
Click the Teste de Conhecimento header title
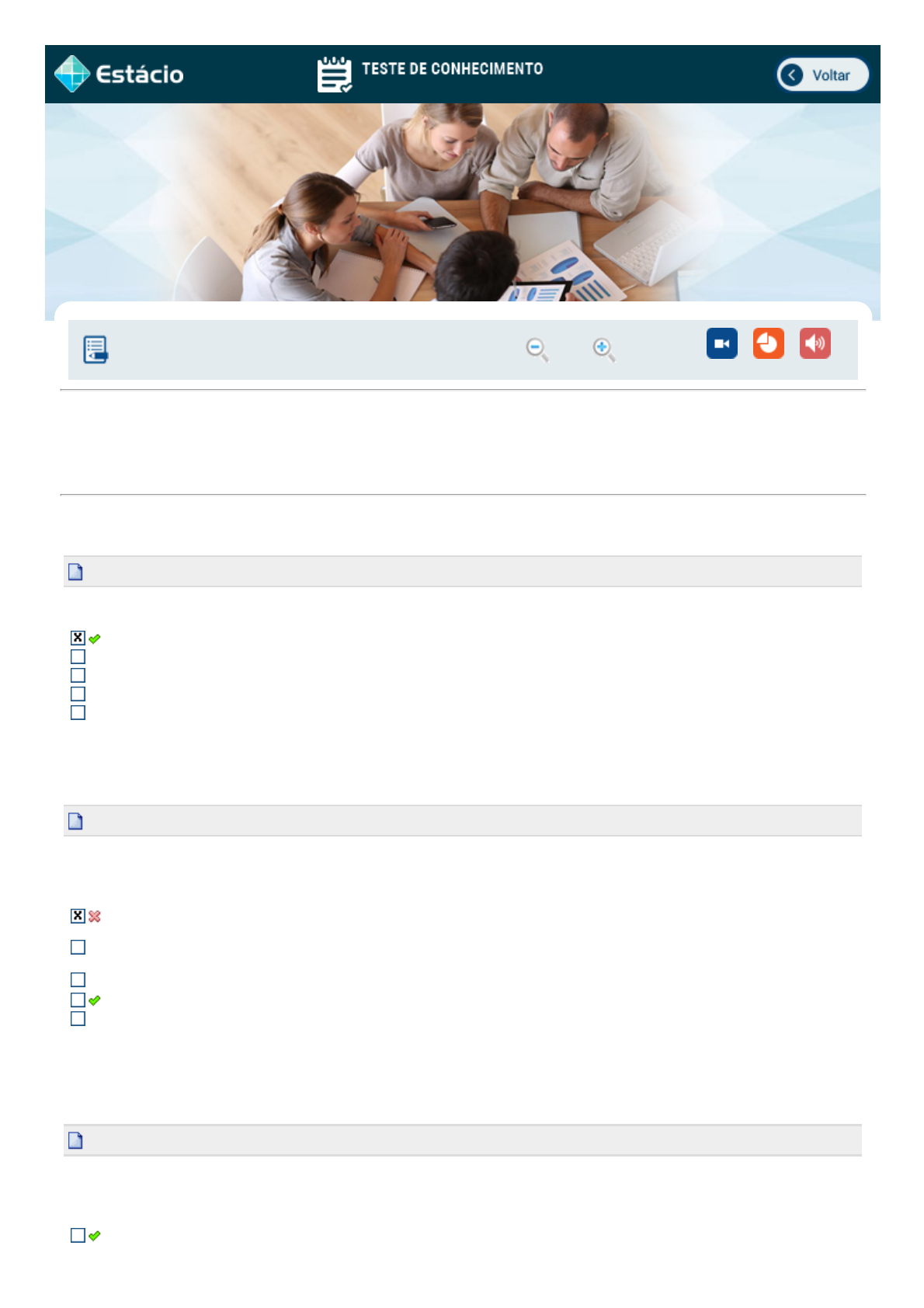453,69
